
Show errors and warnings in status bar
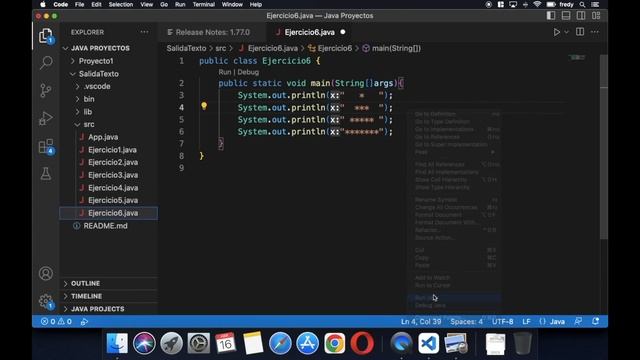pyautogui.click(x=56, y=322)
